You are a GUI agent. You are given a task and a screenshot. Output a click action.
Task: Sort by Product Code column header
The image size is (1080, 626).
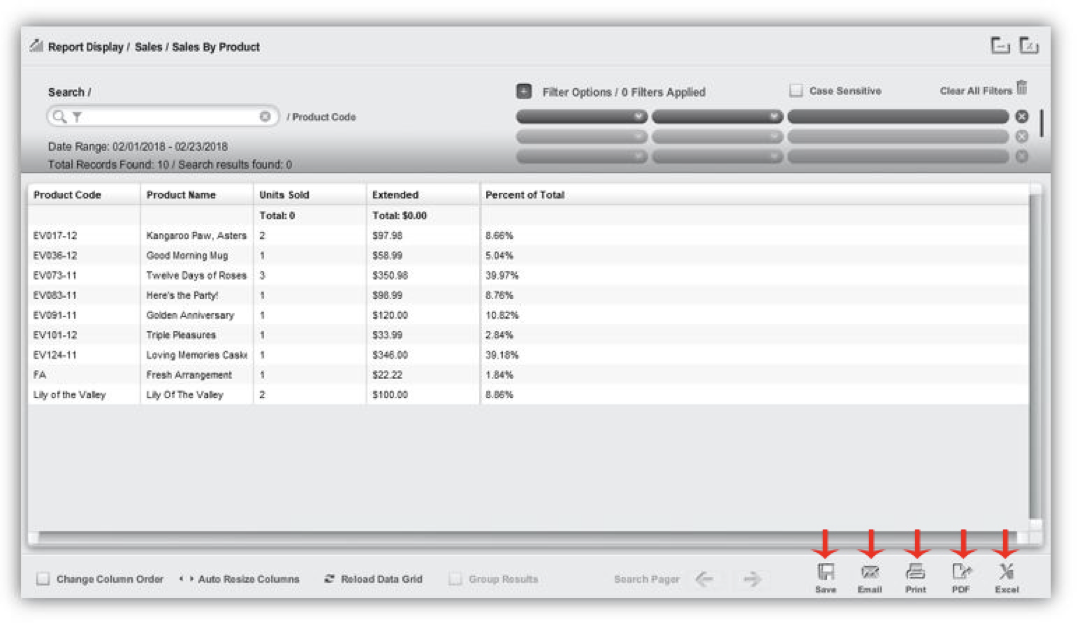coord(68,195)
